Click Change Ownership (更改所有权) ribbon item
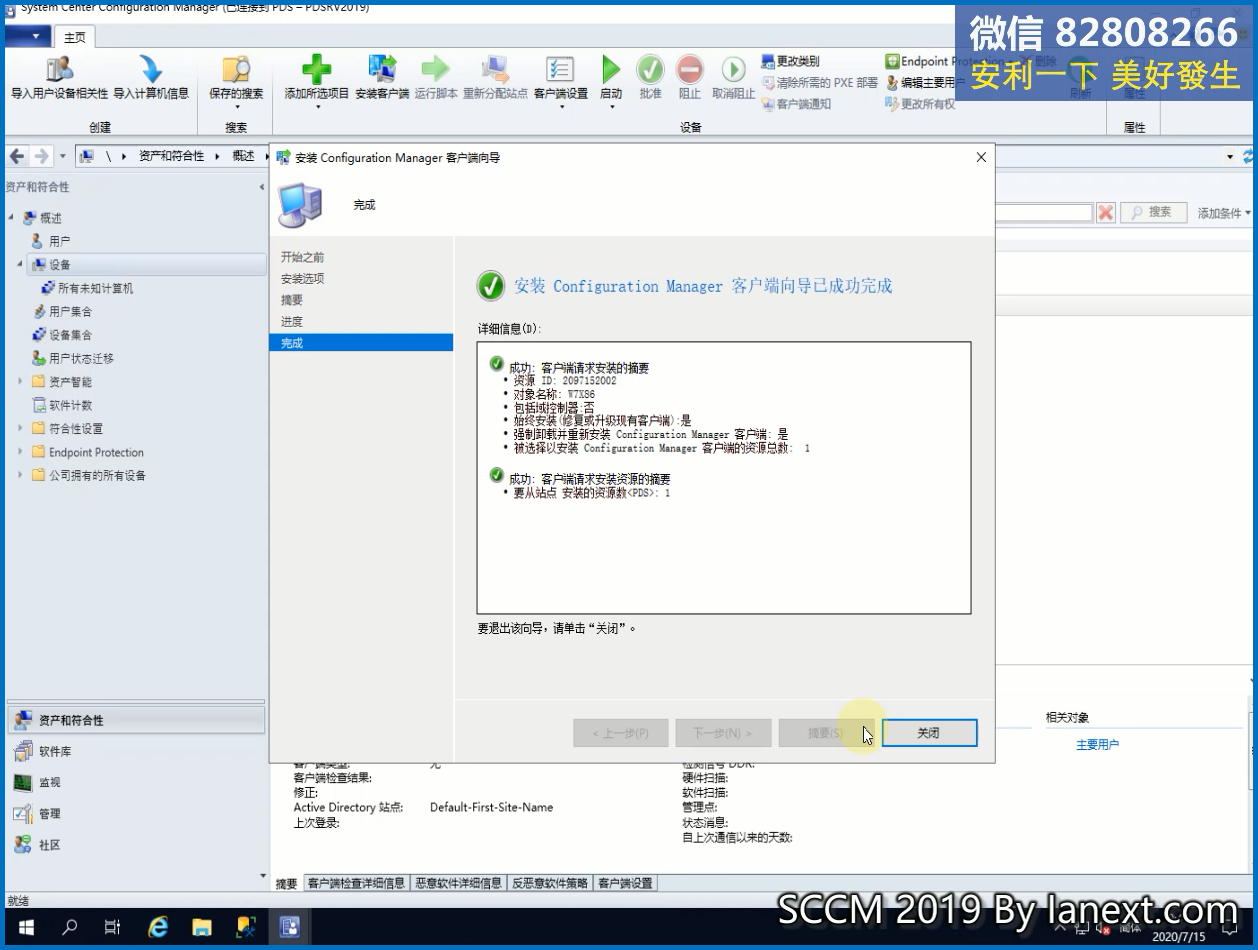This screenshot has width=1258, height=950. [920, 103]
